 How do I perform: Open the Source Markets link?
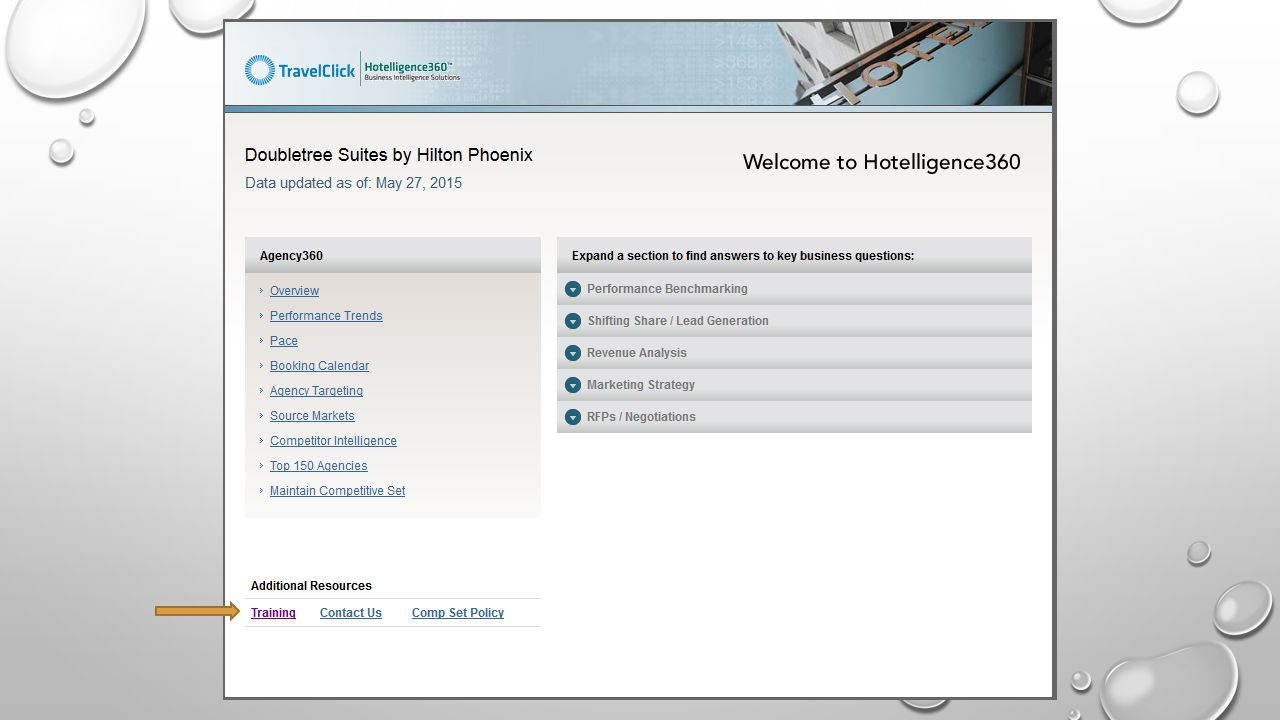point(312,416)
